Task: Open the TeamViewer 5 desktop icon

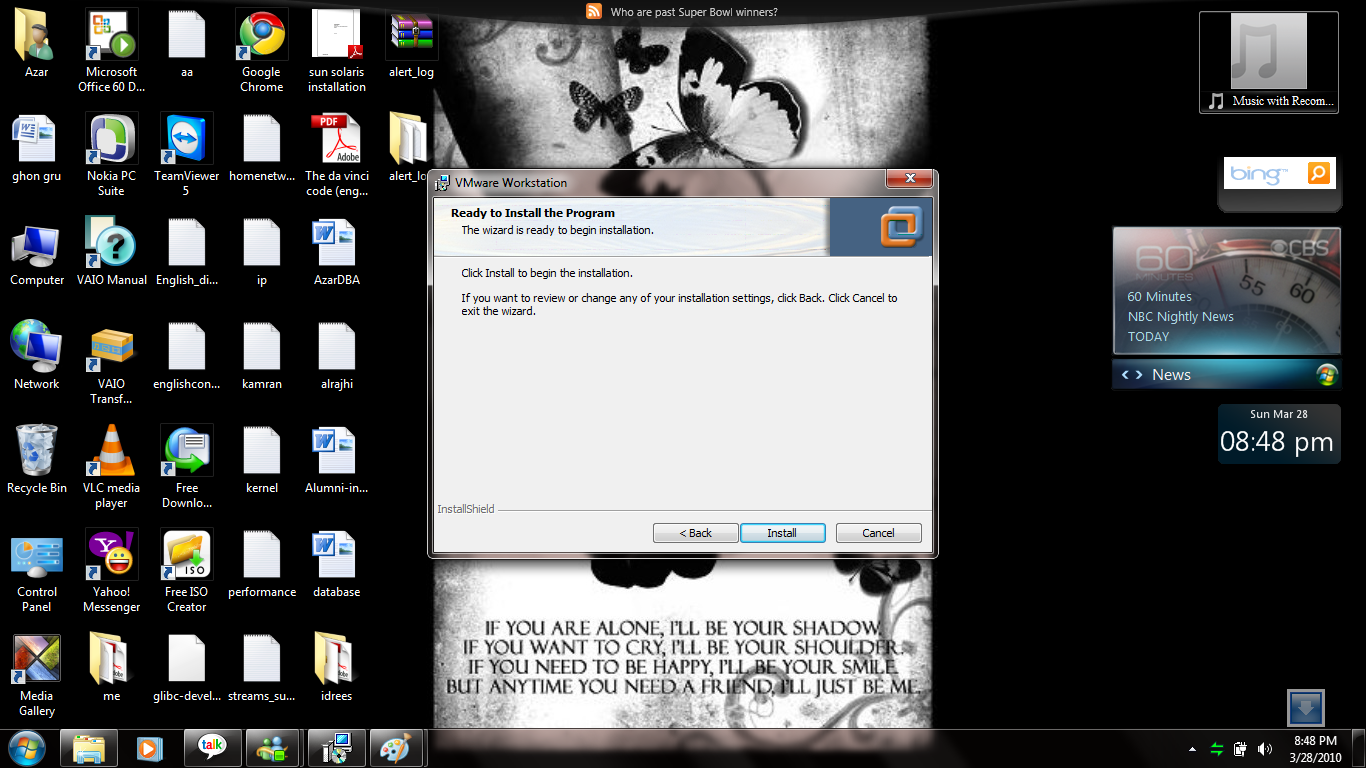Action: [x=186, y=154]
